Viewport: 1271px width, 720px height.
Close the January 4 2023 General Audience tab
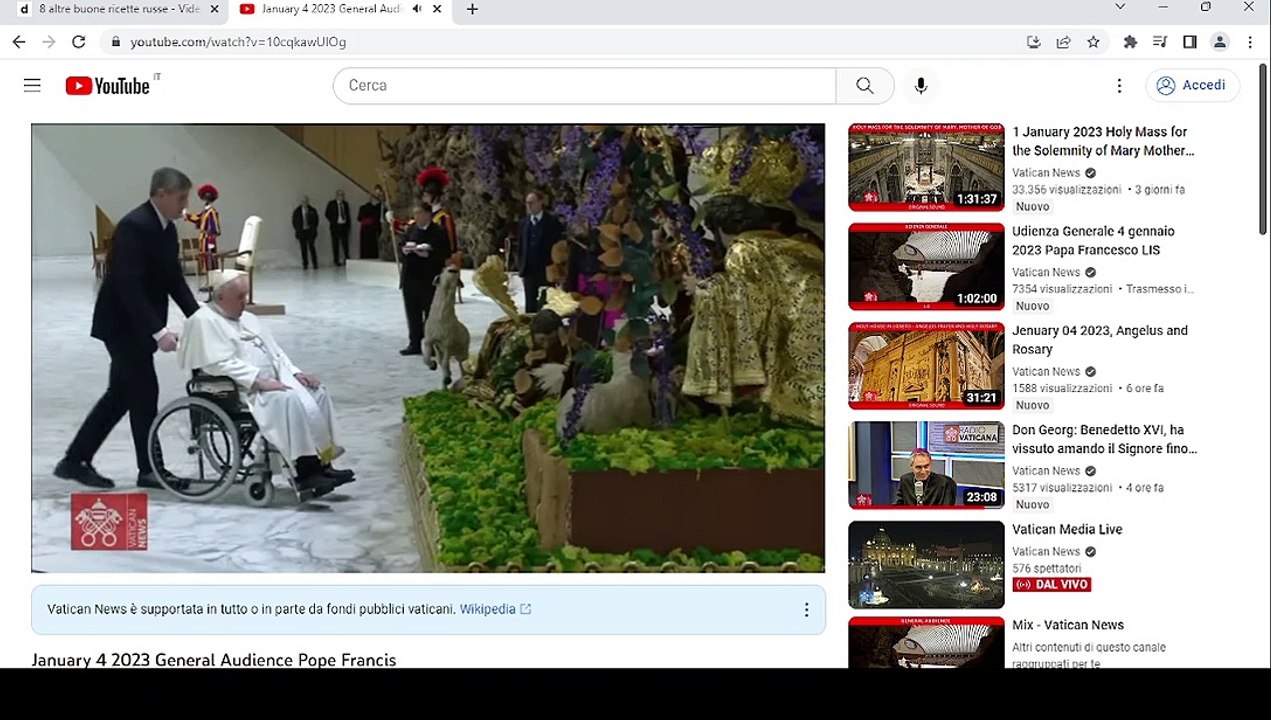tap(437, 9)
